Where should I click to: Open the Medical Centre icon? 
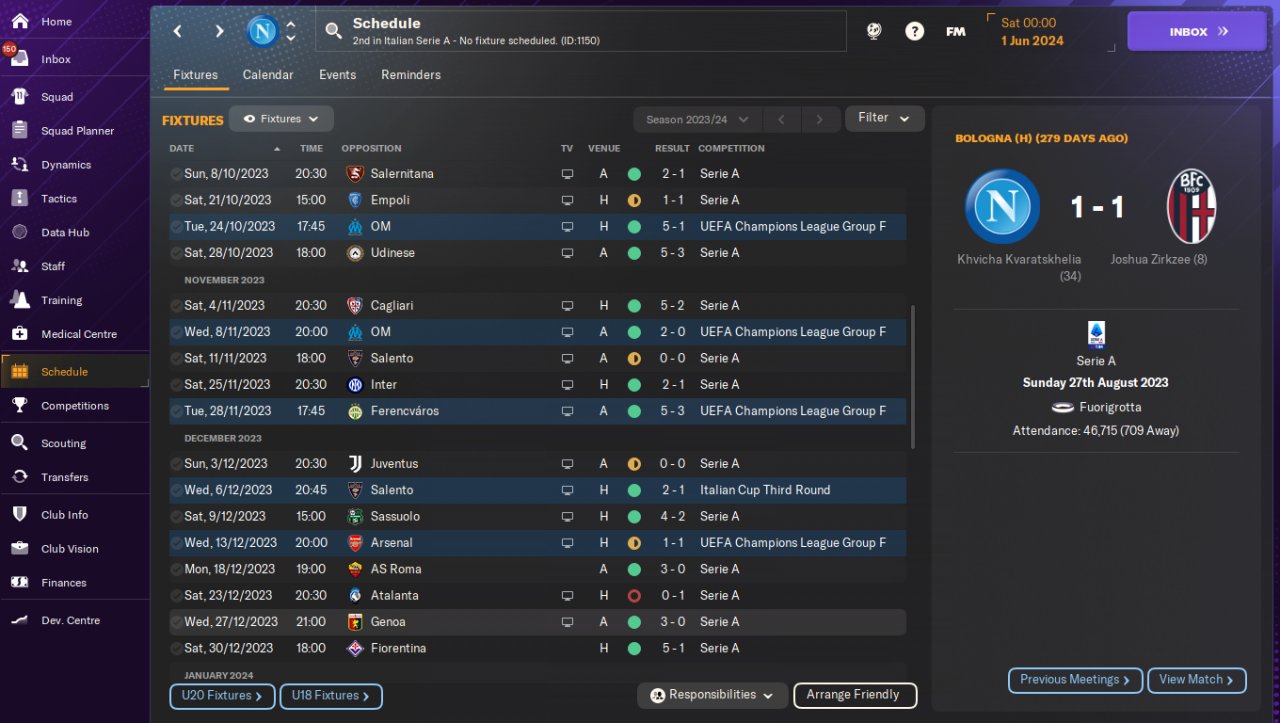19,334
